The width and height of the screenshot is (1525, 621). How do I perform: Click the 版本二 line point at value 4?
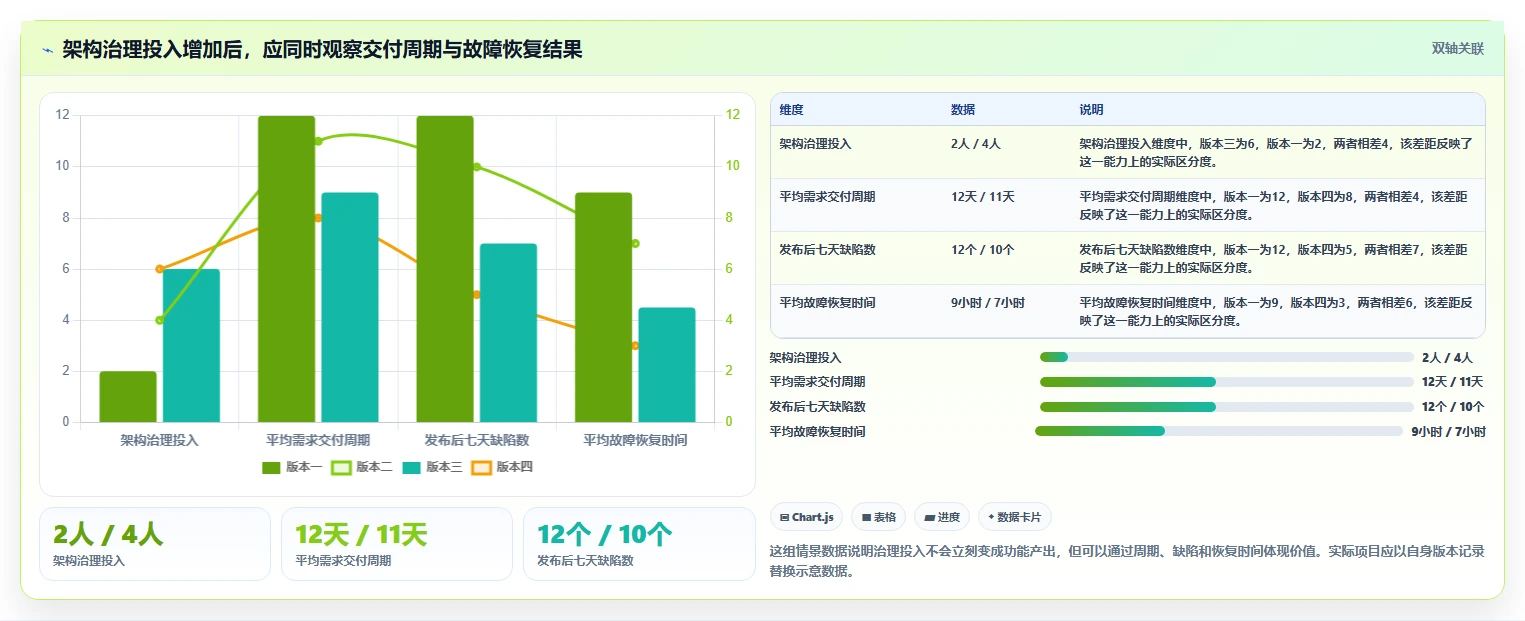[x=160, y=320]
